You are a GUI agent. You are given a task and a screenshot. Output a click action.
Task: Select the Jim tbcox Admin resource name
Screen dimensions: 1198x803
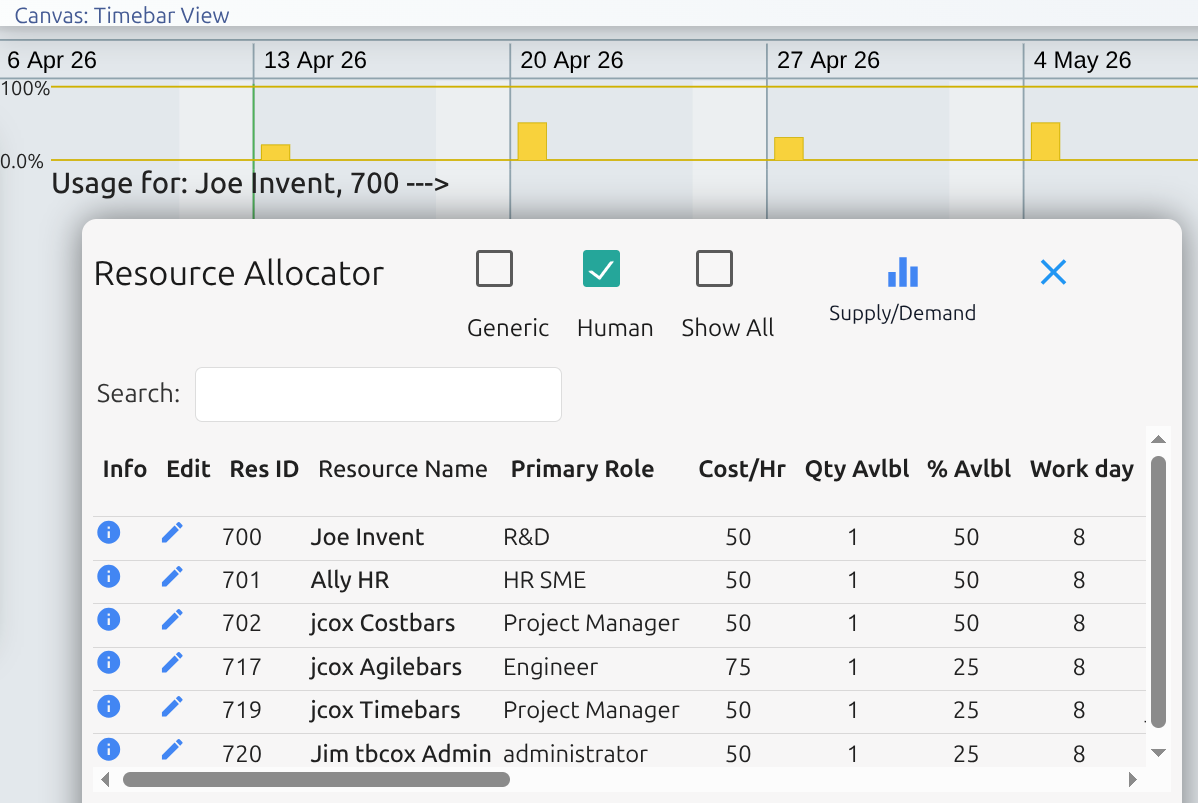point(400,754)
